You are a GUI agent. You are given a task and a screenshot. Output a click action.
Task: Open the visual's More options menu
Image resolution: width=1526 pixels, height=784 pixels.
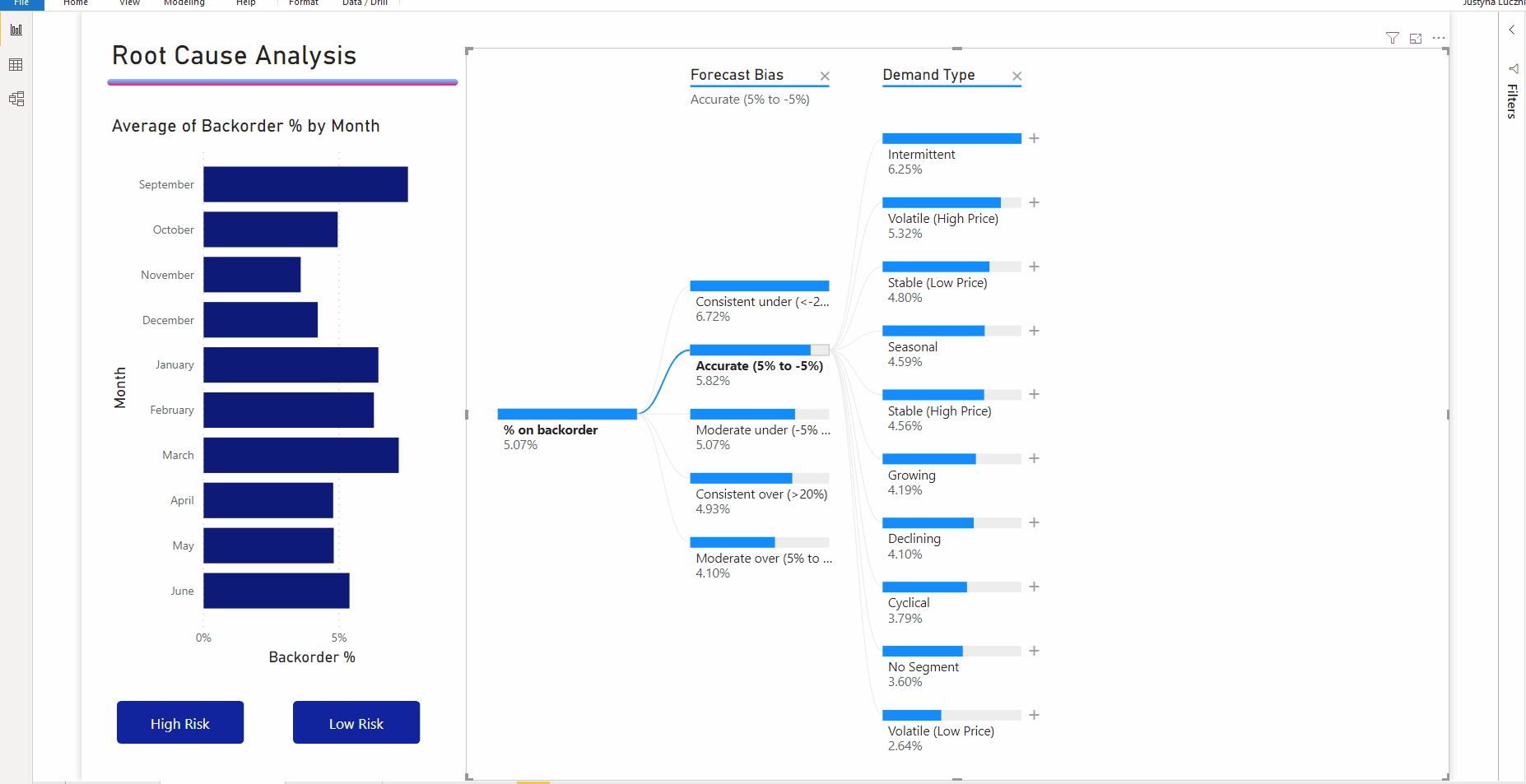click(1439, 38)
